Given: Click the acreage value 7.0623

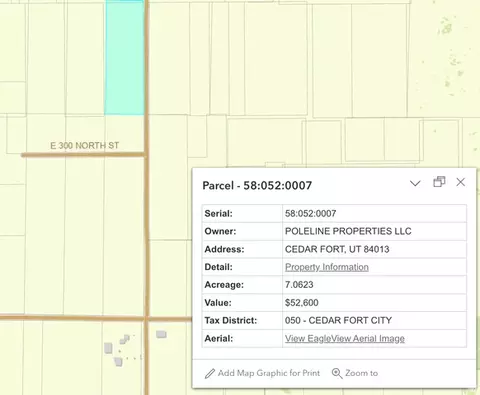Looking at the screenshot, I should (x=299, y=285).
